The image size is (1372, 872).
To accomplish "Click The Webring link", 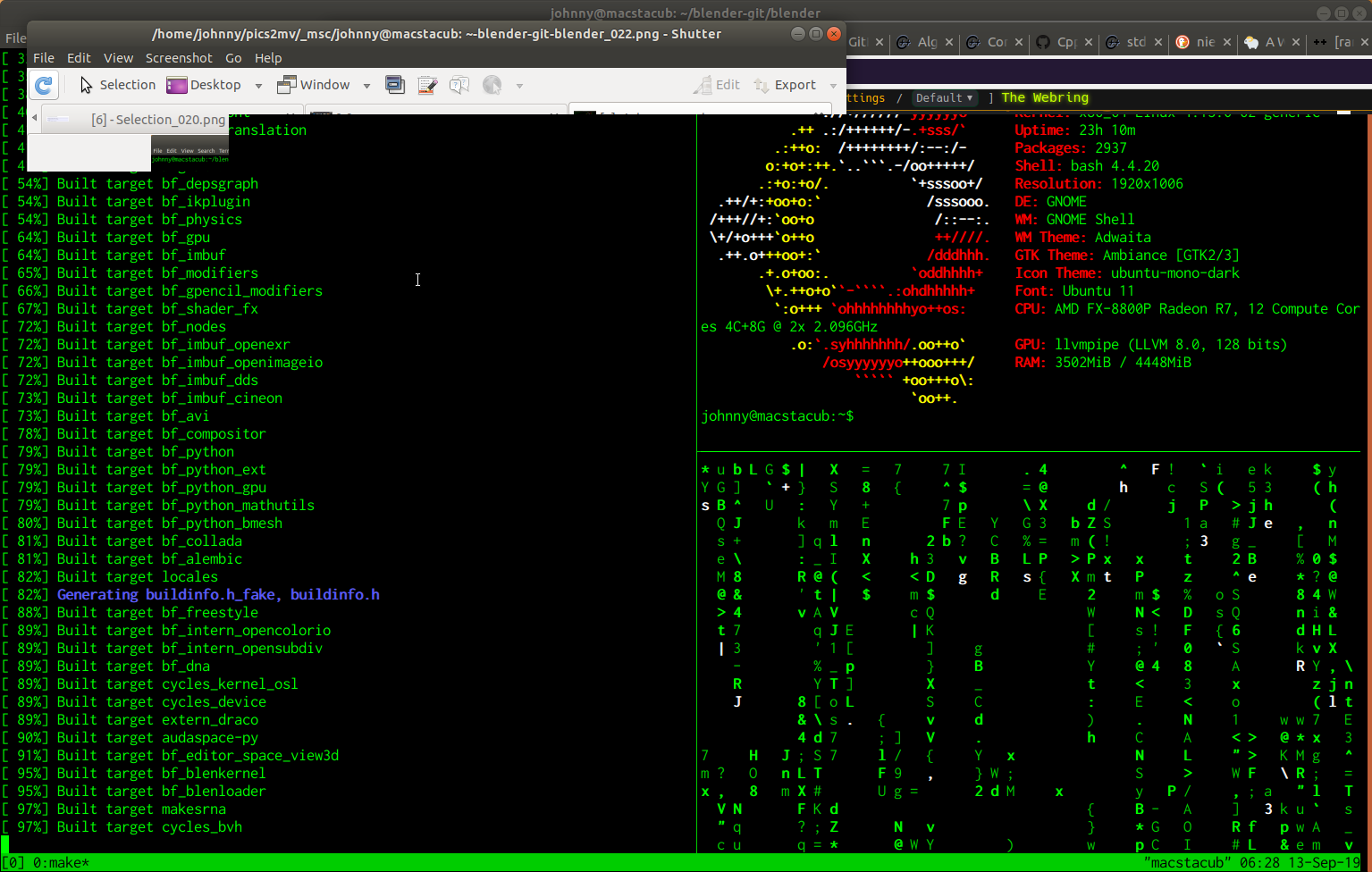I will coord(1045,97).
